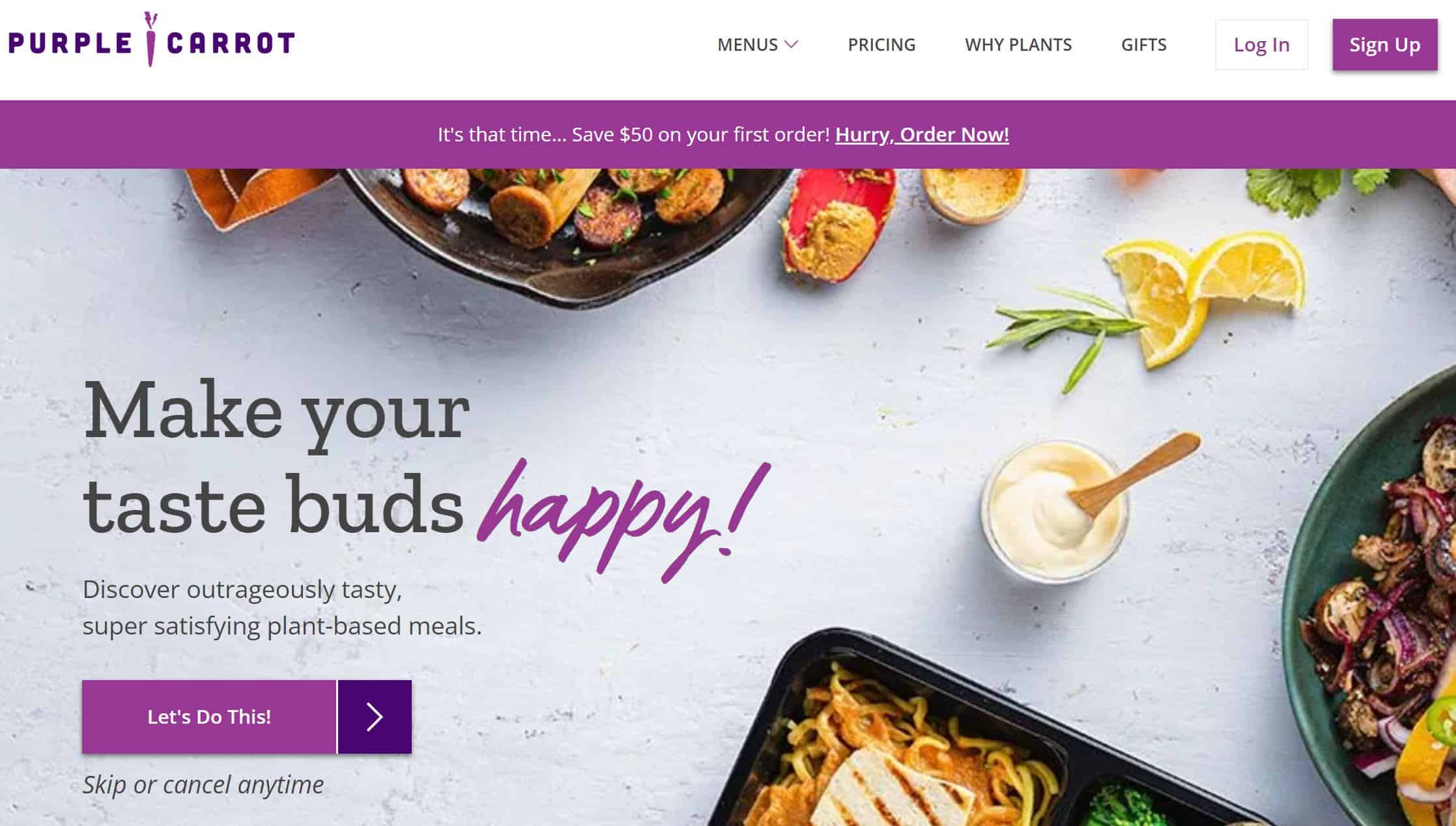Click the Let's Do This! button

pos(209,717)
